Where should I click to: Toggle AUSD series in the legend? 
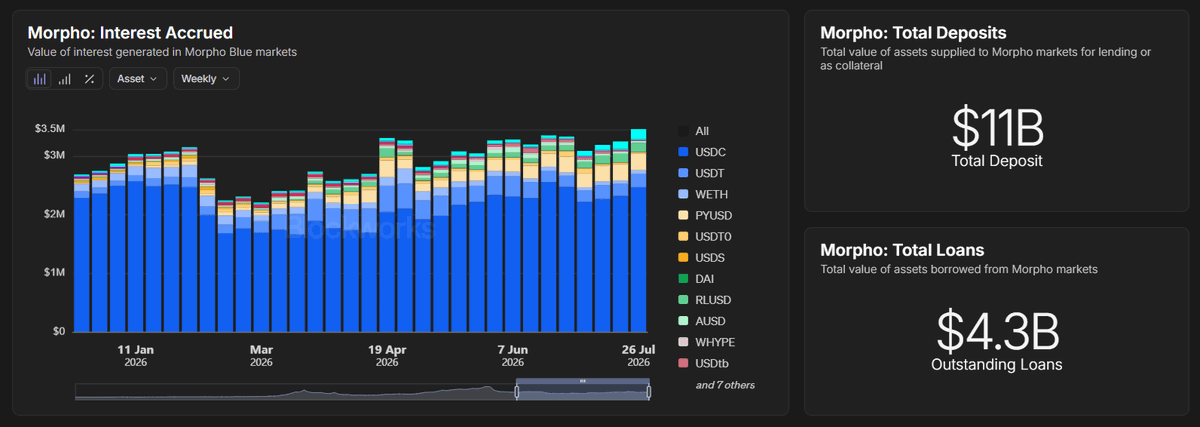point(700,320)
